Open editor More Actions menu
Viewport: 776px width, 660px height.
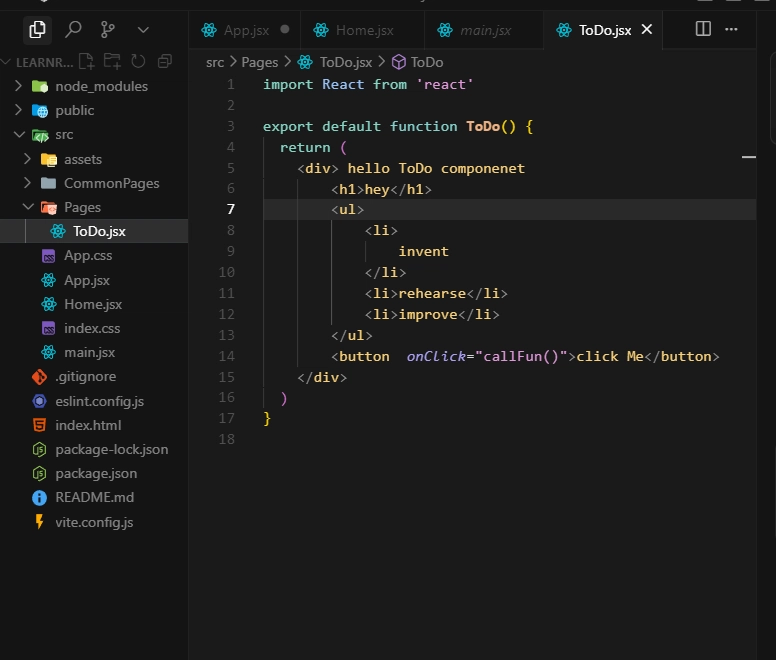point(731,29)
